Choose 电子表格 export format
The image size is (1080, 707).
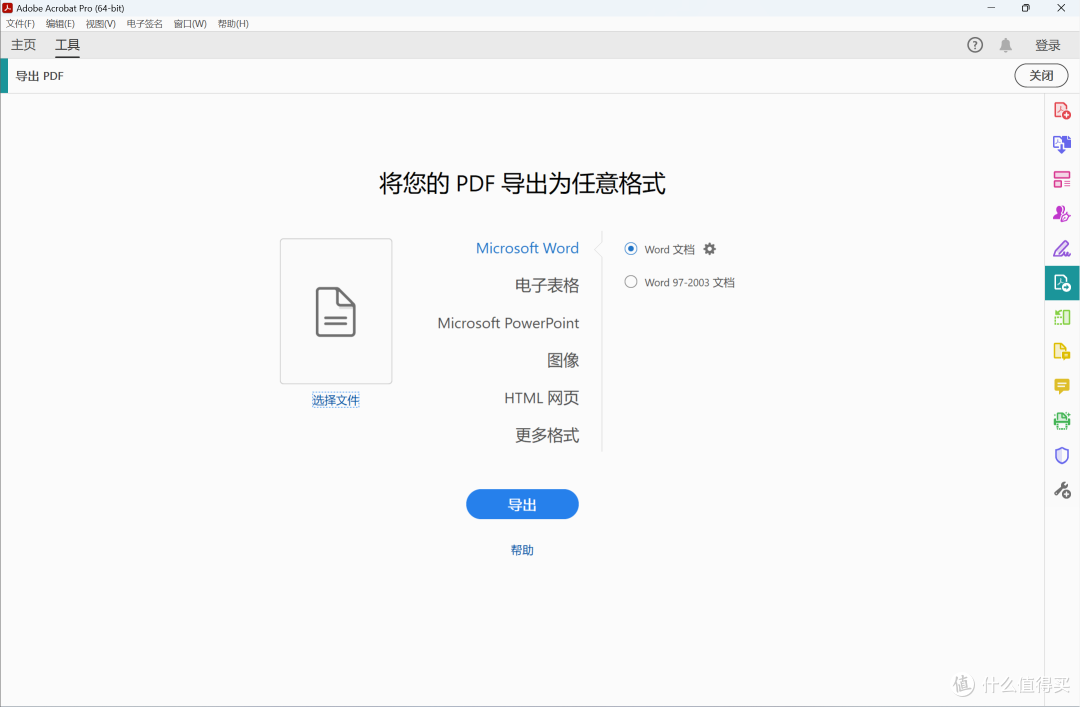coord(547,285)
